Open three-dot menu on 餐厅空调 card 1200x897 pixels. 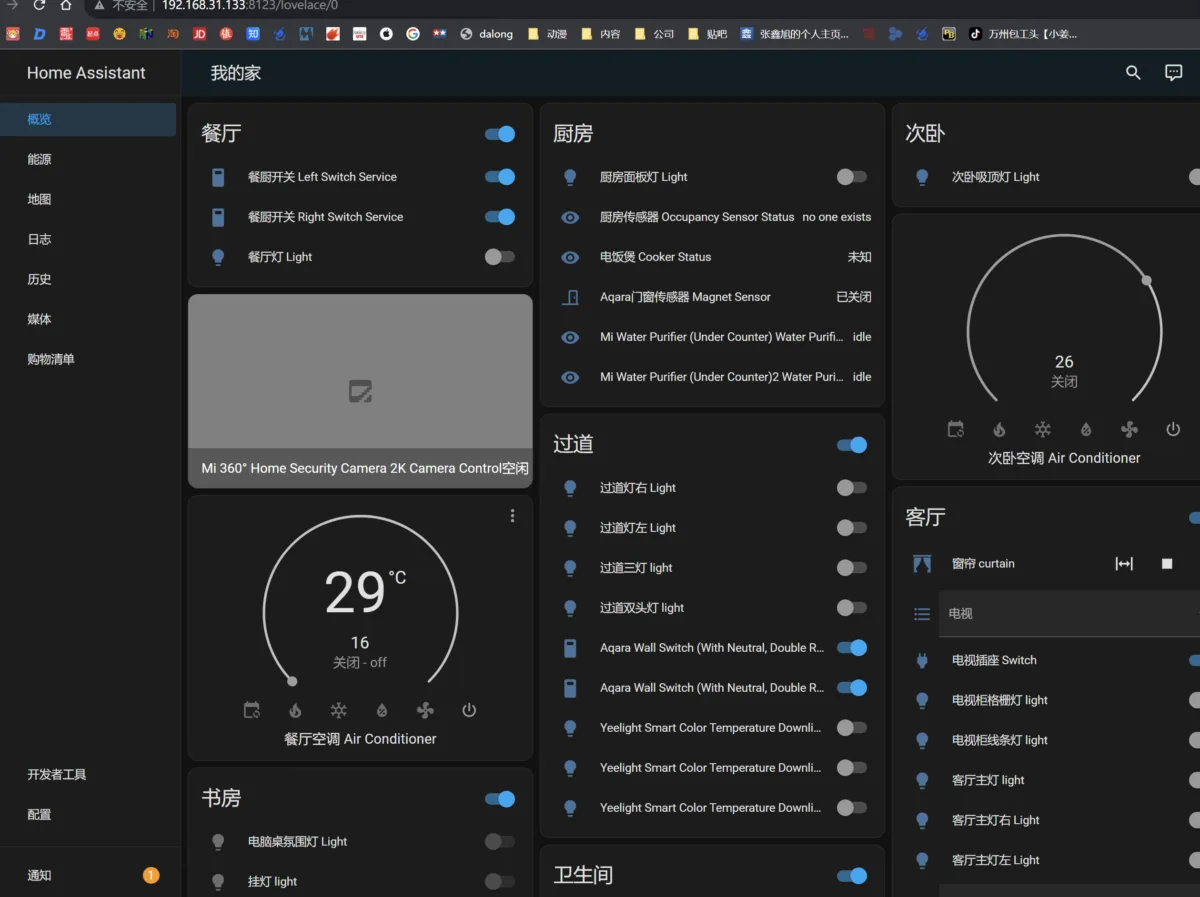point(512,516)
